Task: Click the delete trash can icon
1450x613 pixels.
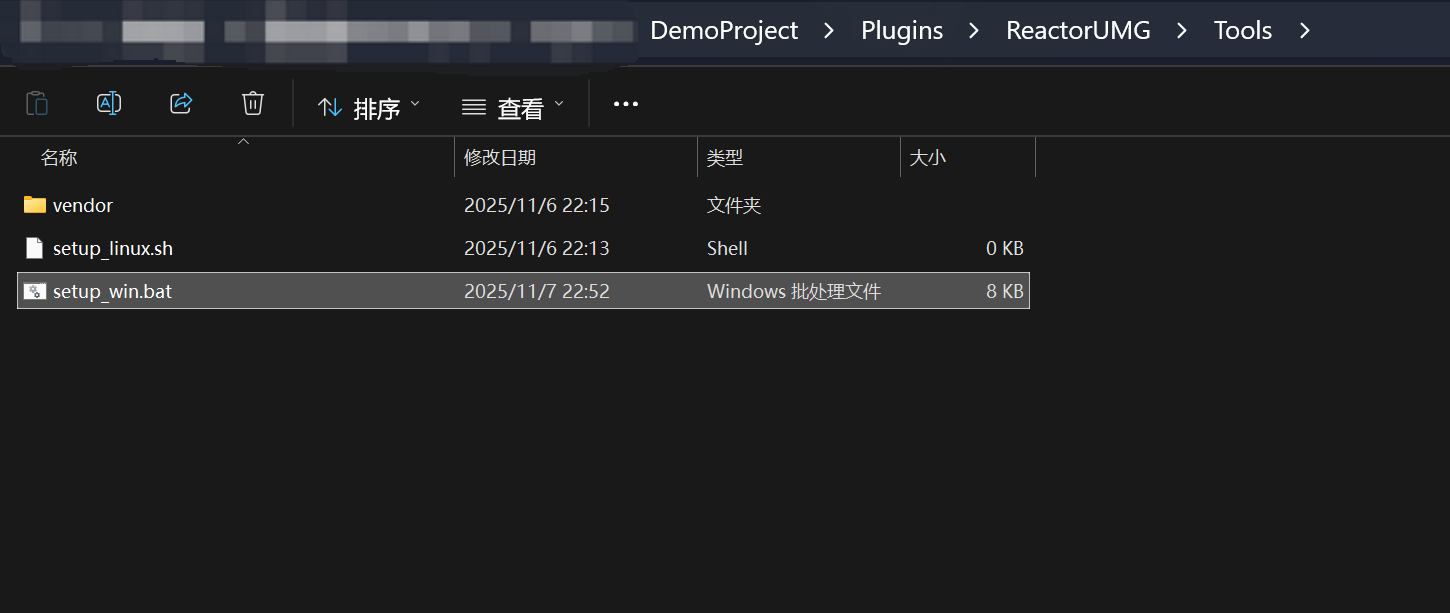Action: (253, 103)
